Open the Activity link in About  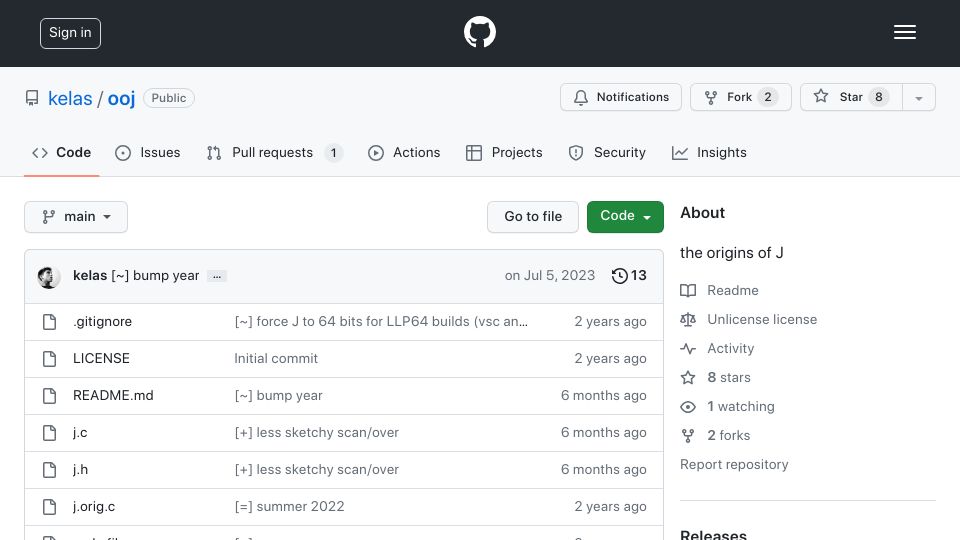pyautogui.click(x=730, y=348)
